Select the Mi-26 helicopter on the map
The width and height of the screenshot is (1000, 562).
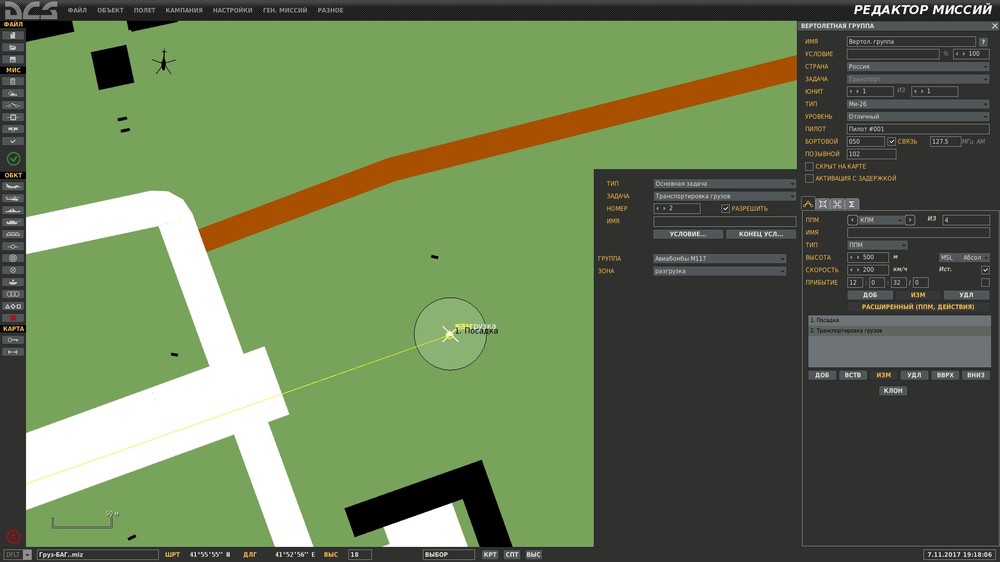164,62
